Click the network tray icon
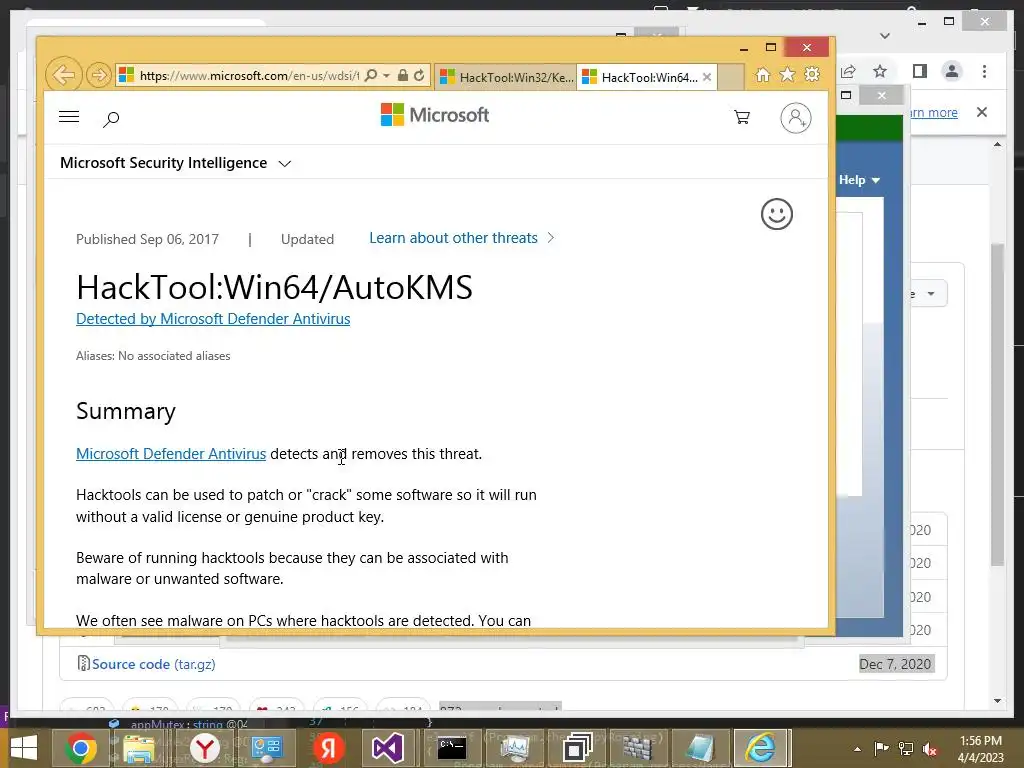This screenshot has width=1024, height=768. coord(906,749)
